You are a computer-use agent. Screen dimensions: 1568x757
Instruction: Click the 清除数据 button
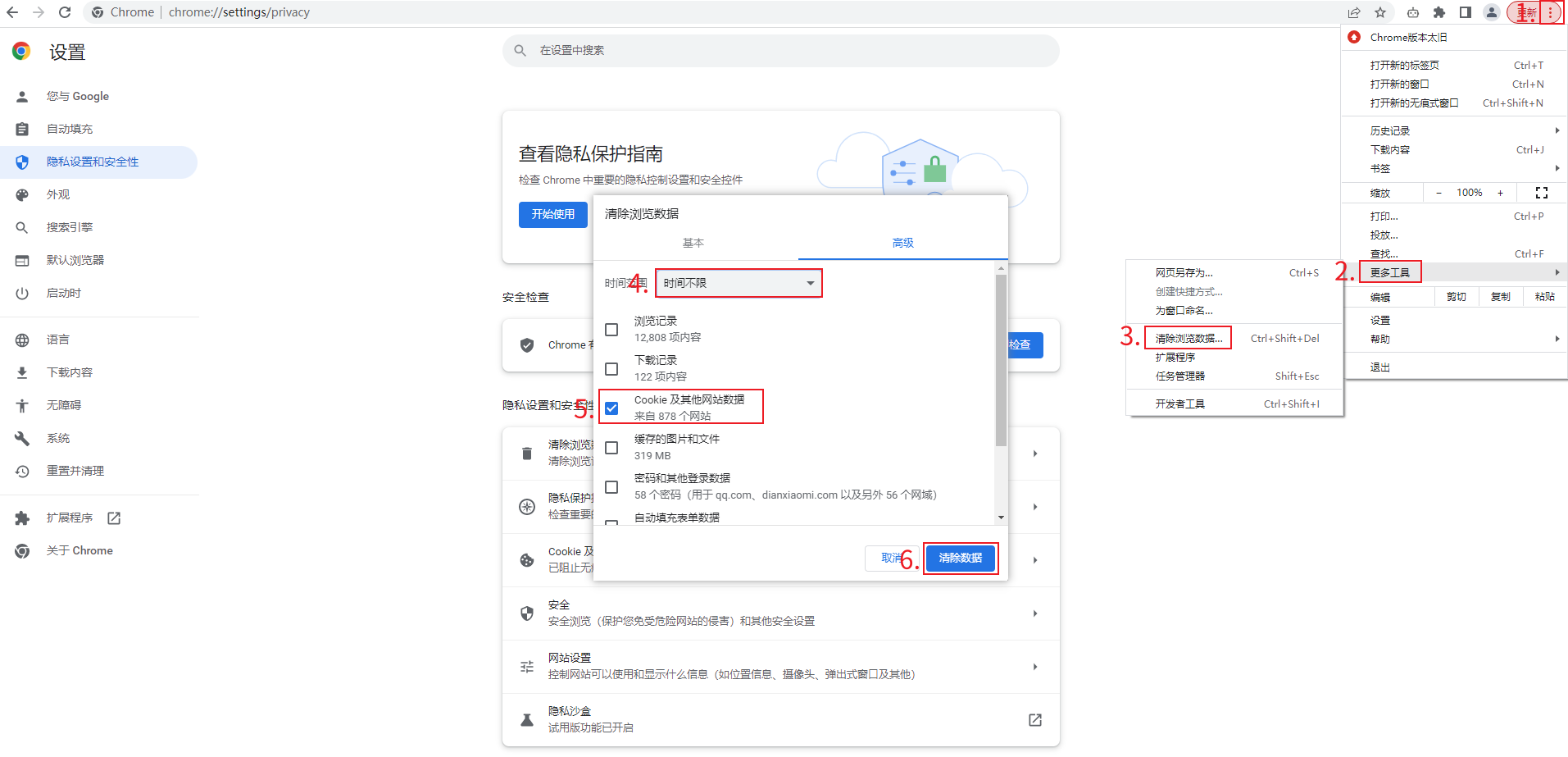coord(960,558)
